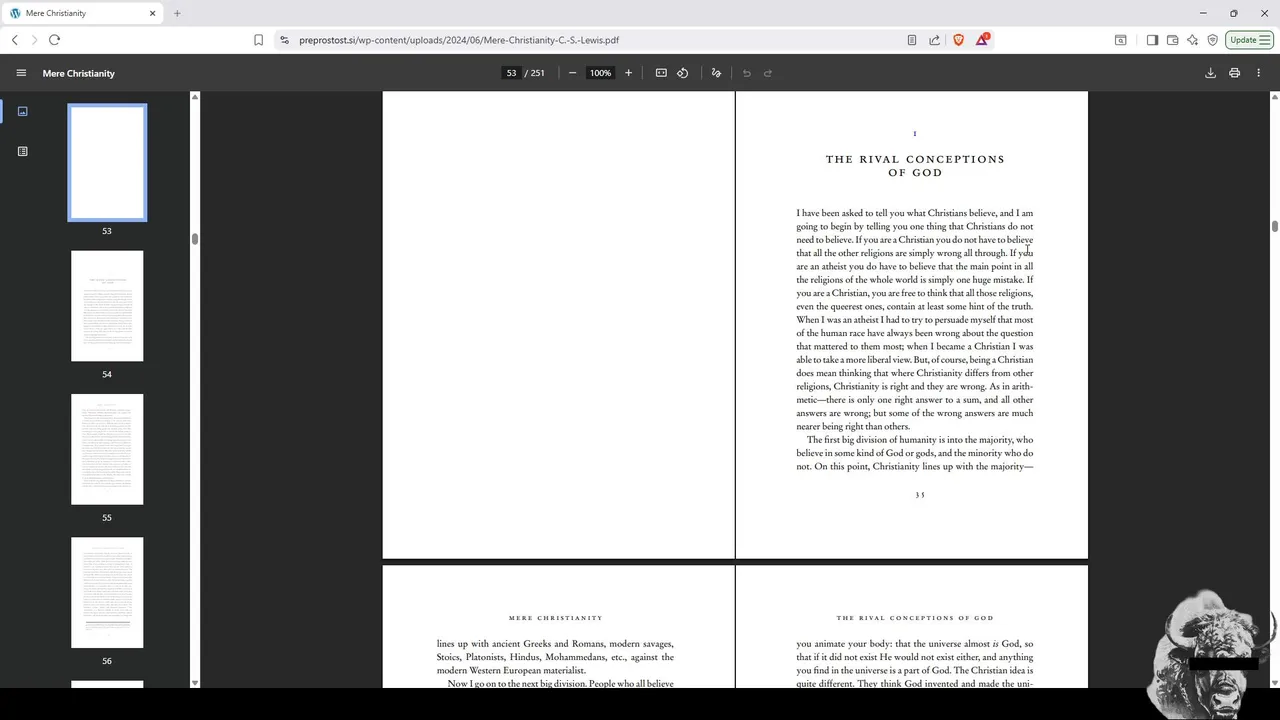
Task: Open reader mode icon in address bar
Action: 912,40
